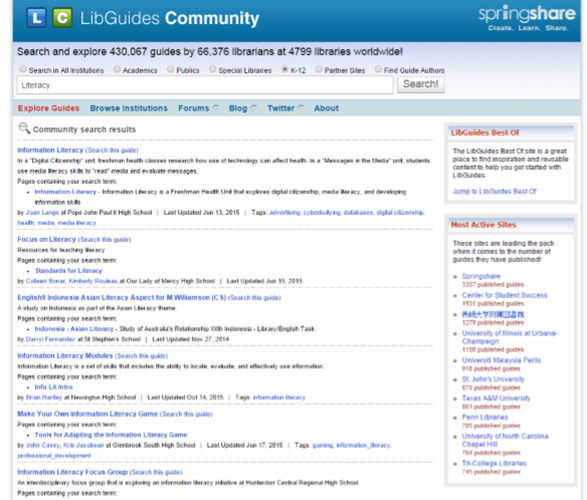Click the blue L LibGuides logo icon
Screen dimensions: 587x500
coord(36,18)
